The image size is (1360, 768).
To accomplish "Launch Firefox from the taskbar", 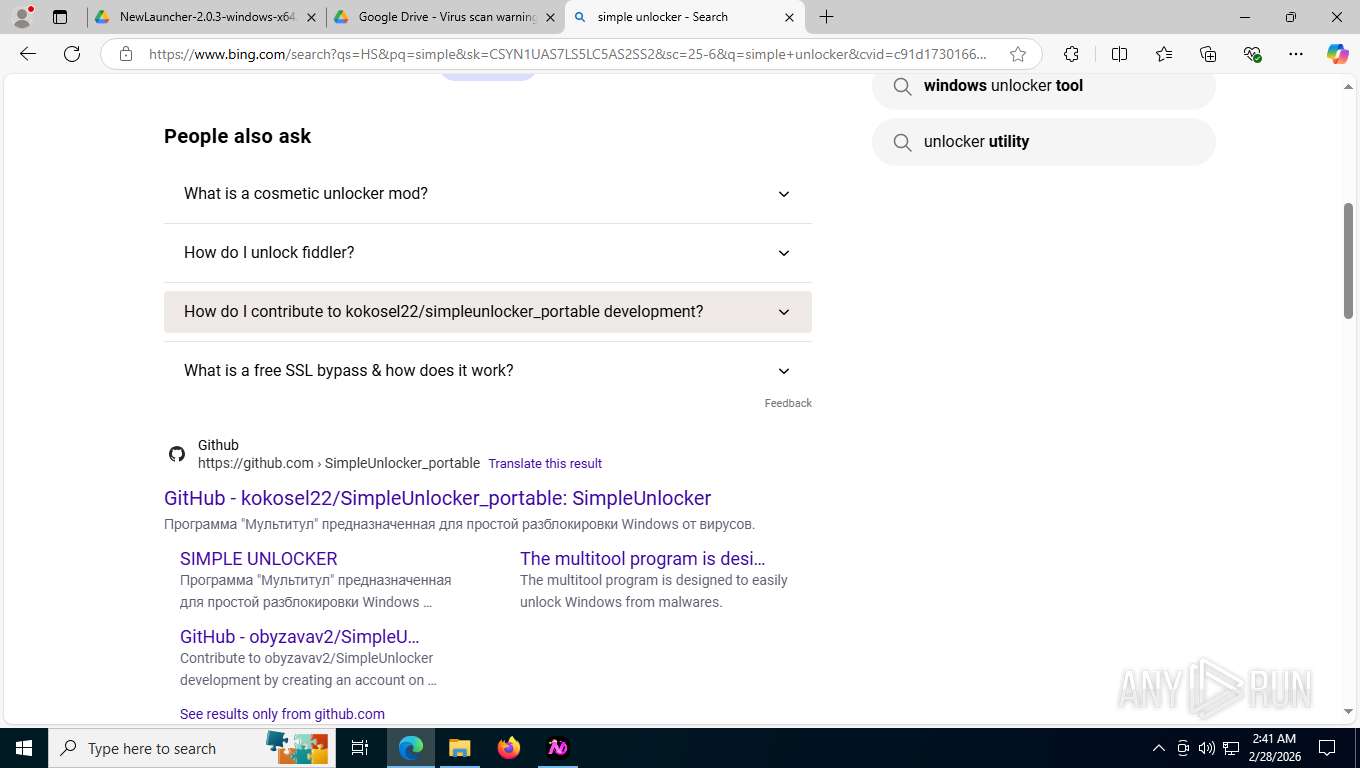I will (509, 748).
